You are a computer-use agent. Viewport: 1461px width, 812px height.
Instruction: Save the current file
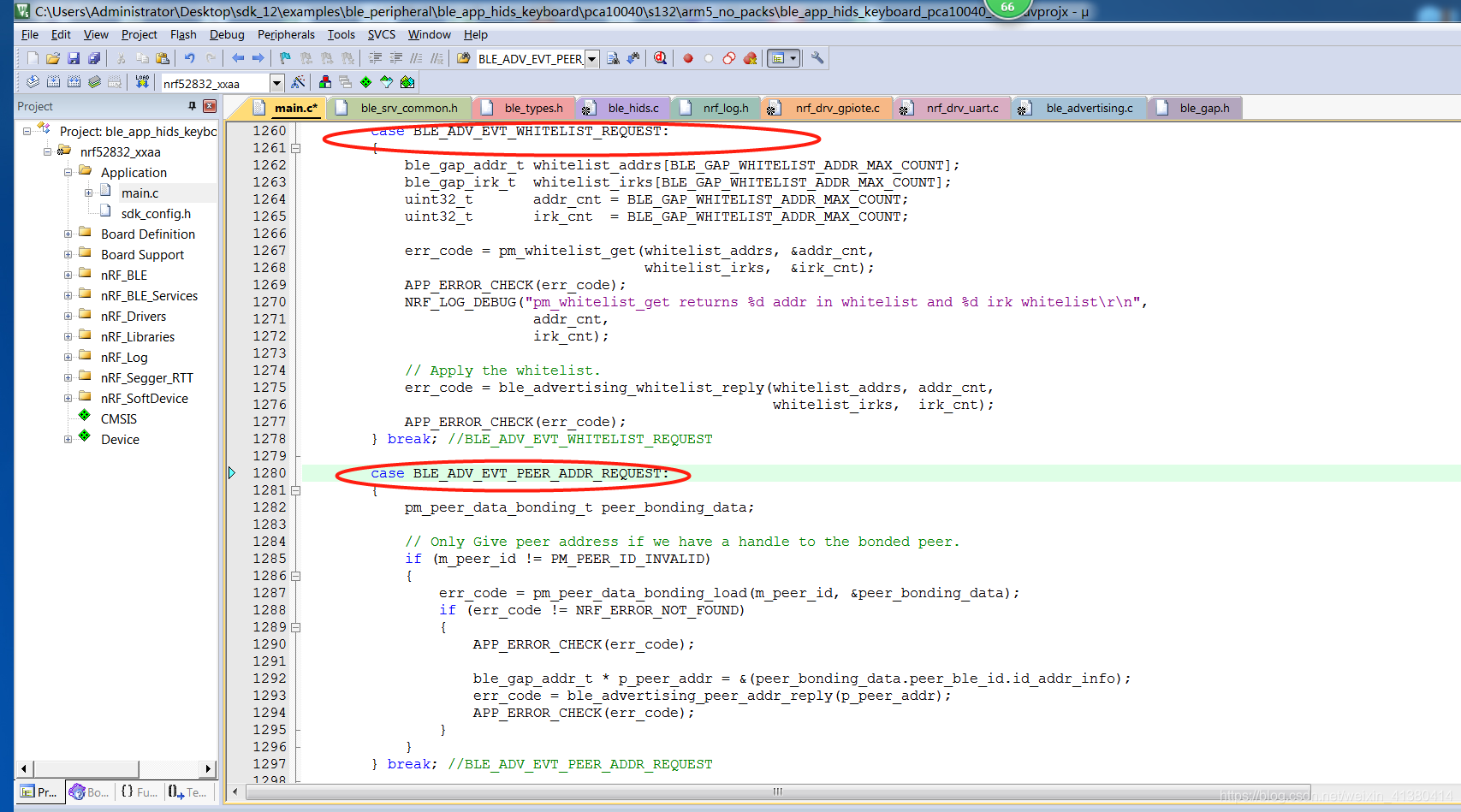[x=74, y=58]
